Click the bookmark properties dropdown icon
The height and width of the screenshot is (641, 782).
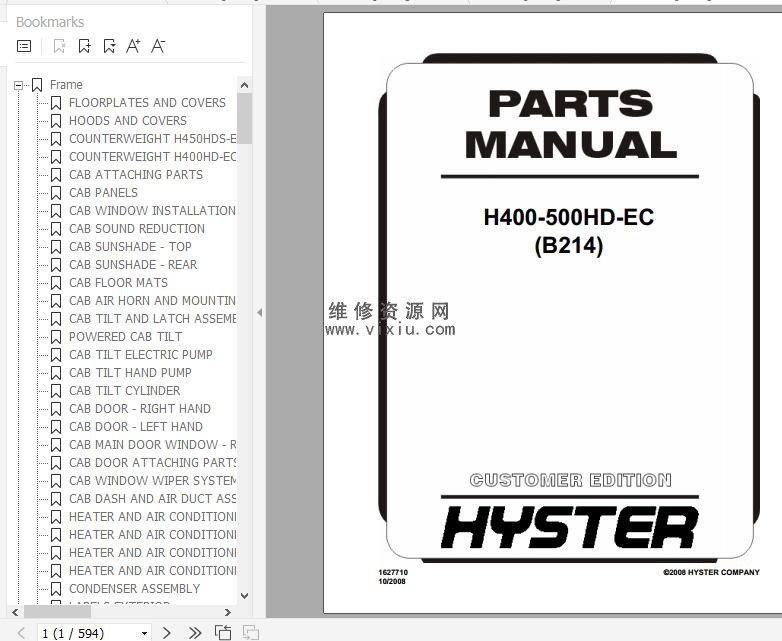109,46
